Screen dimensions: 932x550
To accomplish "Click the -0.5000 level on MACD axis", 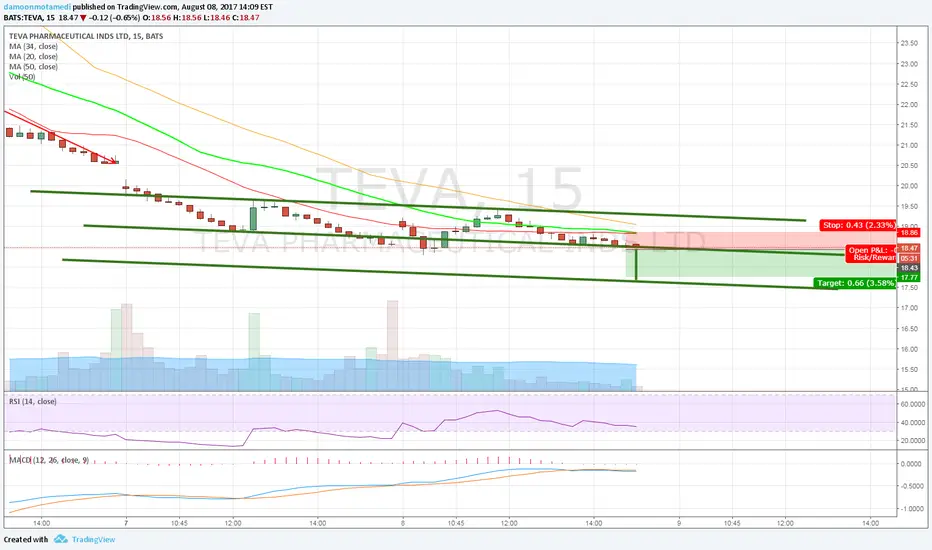I will [911, 486].
